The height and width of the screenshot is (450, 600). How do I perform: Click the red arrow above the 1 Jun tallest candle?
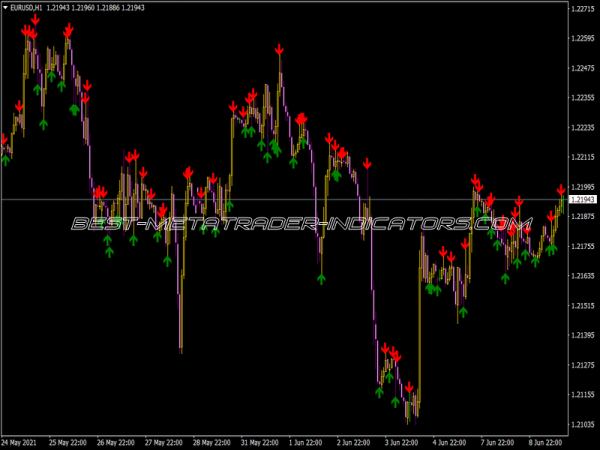point(281,49)
